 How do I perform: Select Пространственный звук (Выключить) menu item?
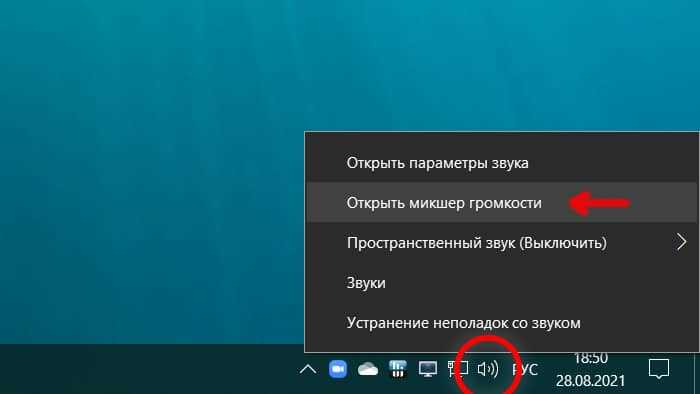coord(502,243)
